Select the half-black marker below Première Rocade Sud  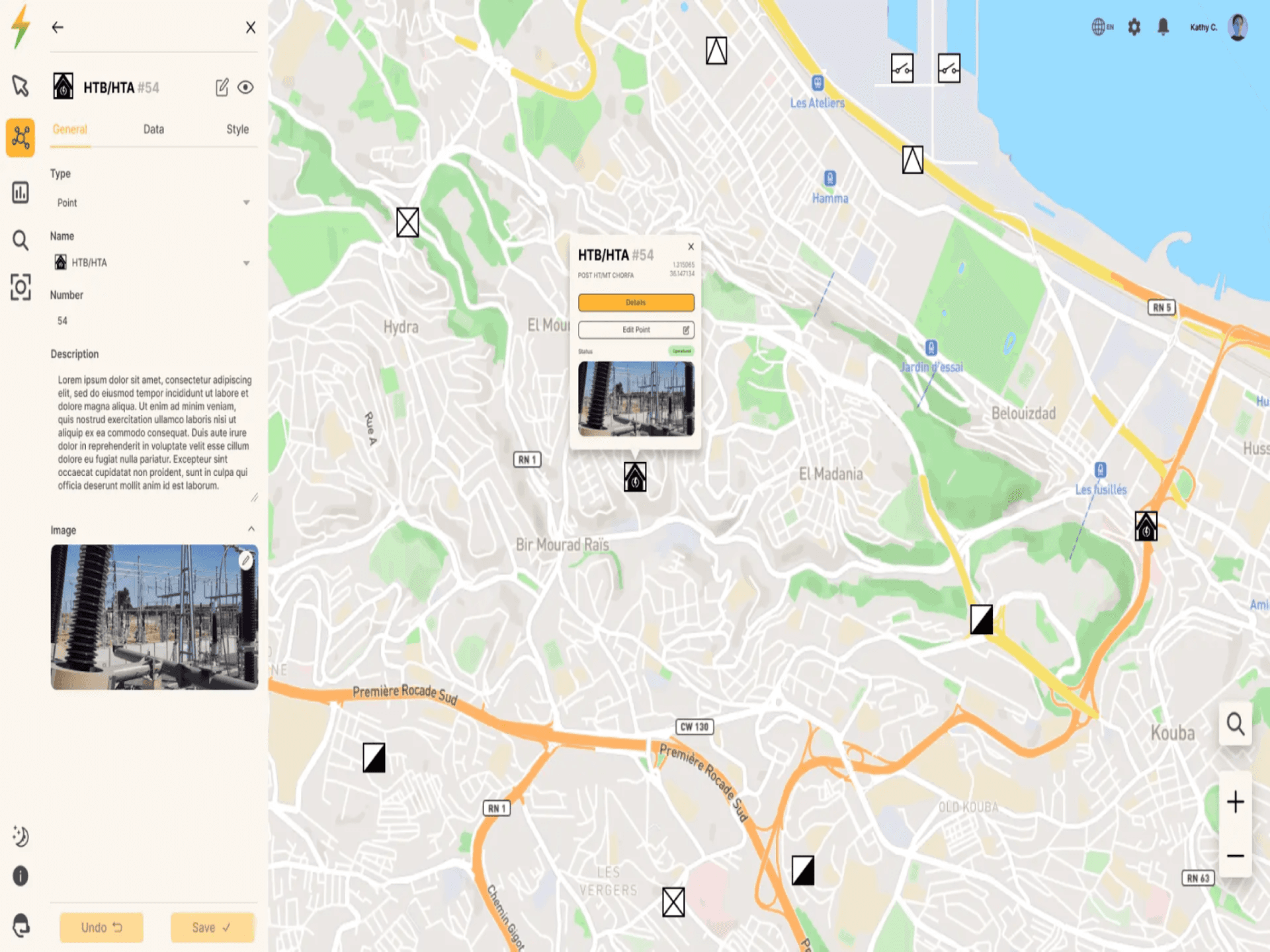(x=374, y=758)
